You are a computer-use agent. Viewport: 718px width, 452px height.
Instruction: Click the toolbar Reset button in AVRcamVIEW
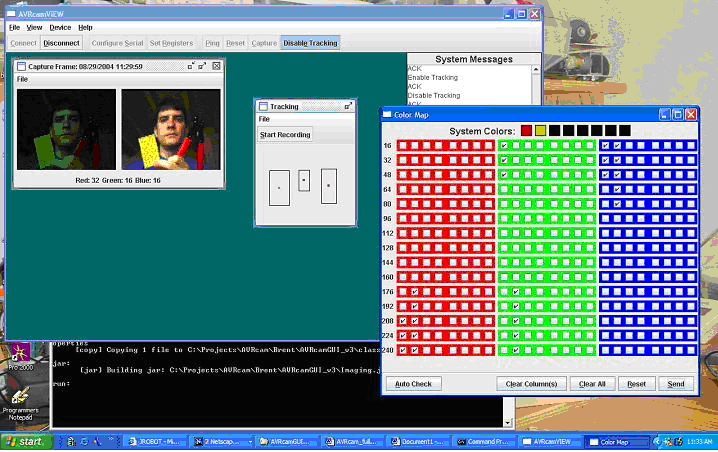point(235,43)
